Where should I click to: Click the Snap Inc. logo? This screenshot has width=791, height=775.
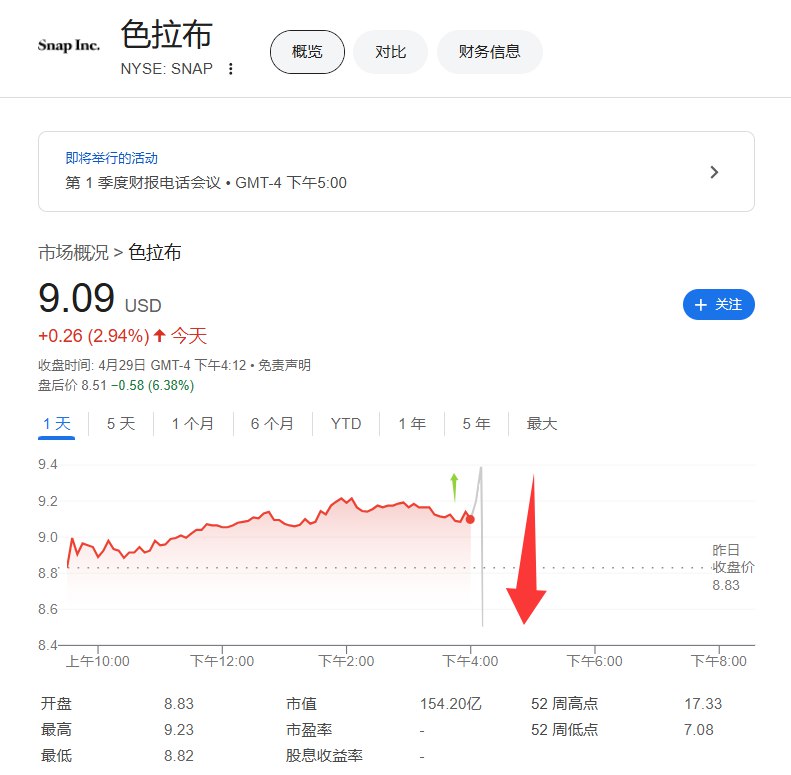[69, 45]
